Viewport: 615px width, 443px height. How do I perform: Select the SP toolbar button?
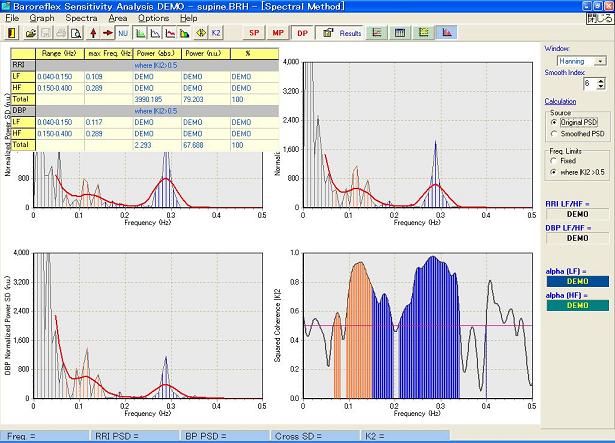pyautogui.click(x=254, y=33)
